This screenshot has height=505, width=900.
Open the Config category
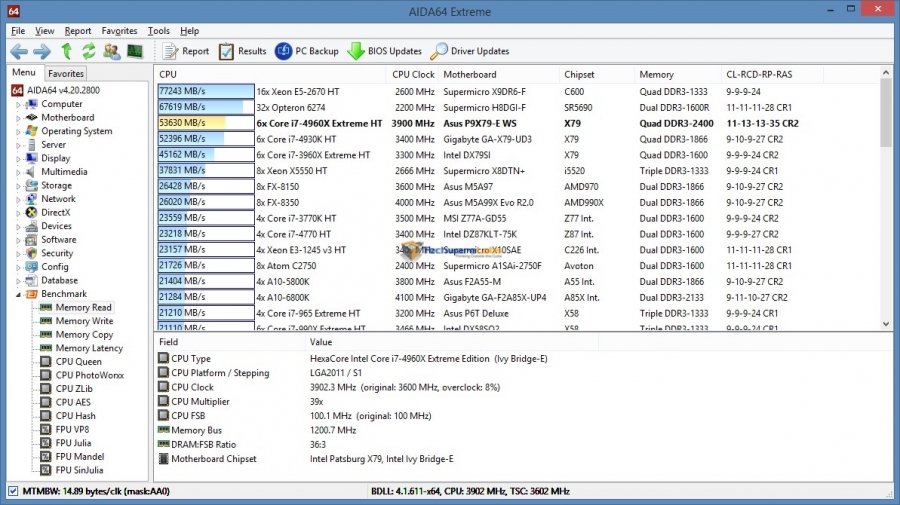point(55,267)
